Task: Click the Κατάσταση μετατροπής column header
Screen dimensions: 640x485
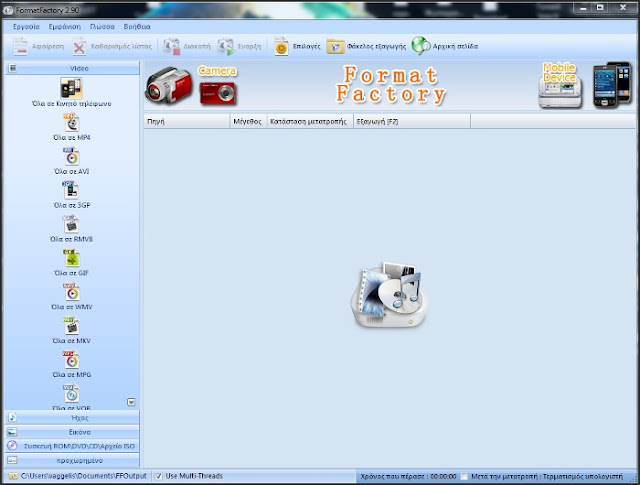Action: [x=310, y=121]
